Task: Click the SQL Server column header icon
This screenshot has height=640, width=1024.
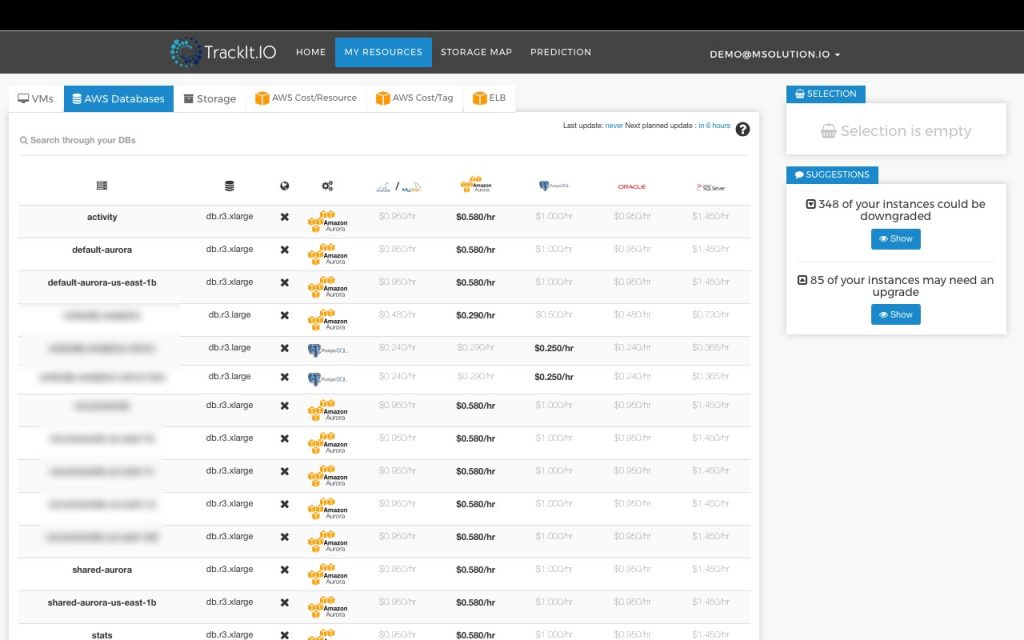Action: [709, 185]
